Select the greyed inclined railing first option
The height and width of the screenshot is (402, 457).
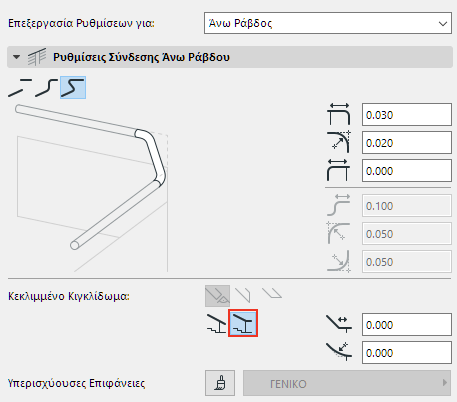click(x=217, y=296)
